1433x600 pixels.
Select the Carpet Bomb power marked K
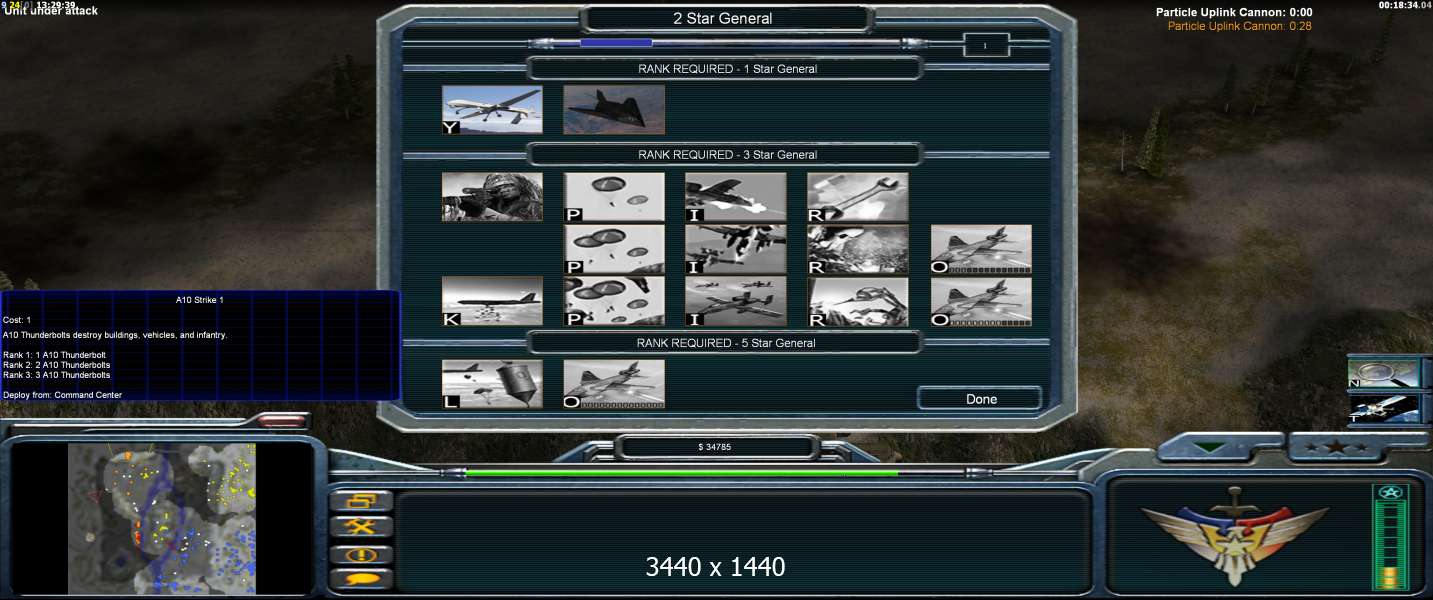492,301
